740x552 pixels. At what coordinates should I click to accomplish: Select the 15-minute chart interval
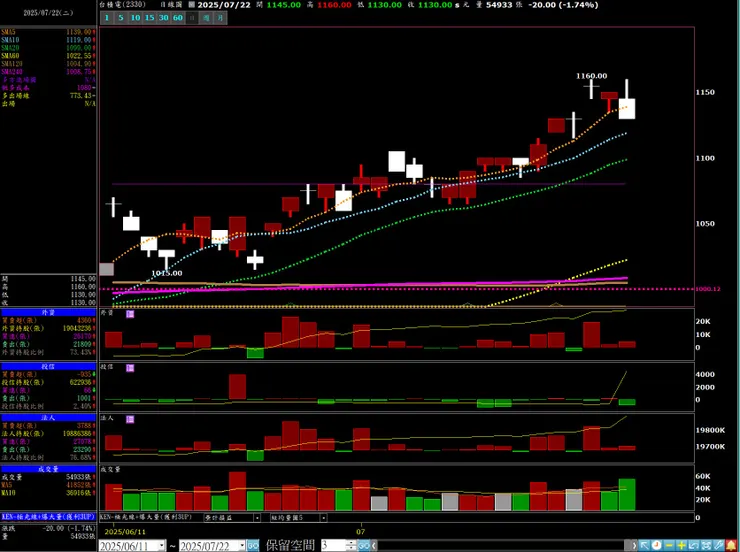coord(150,18)
